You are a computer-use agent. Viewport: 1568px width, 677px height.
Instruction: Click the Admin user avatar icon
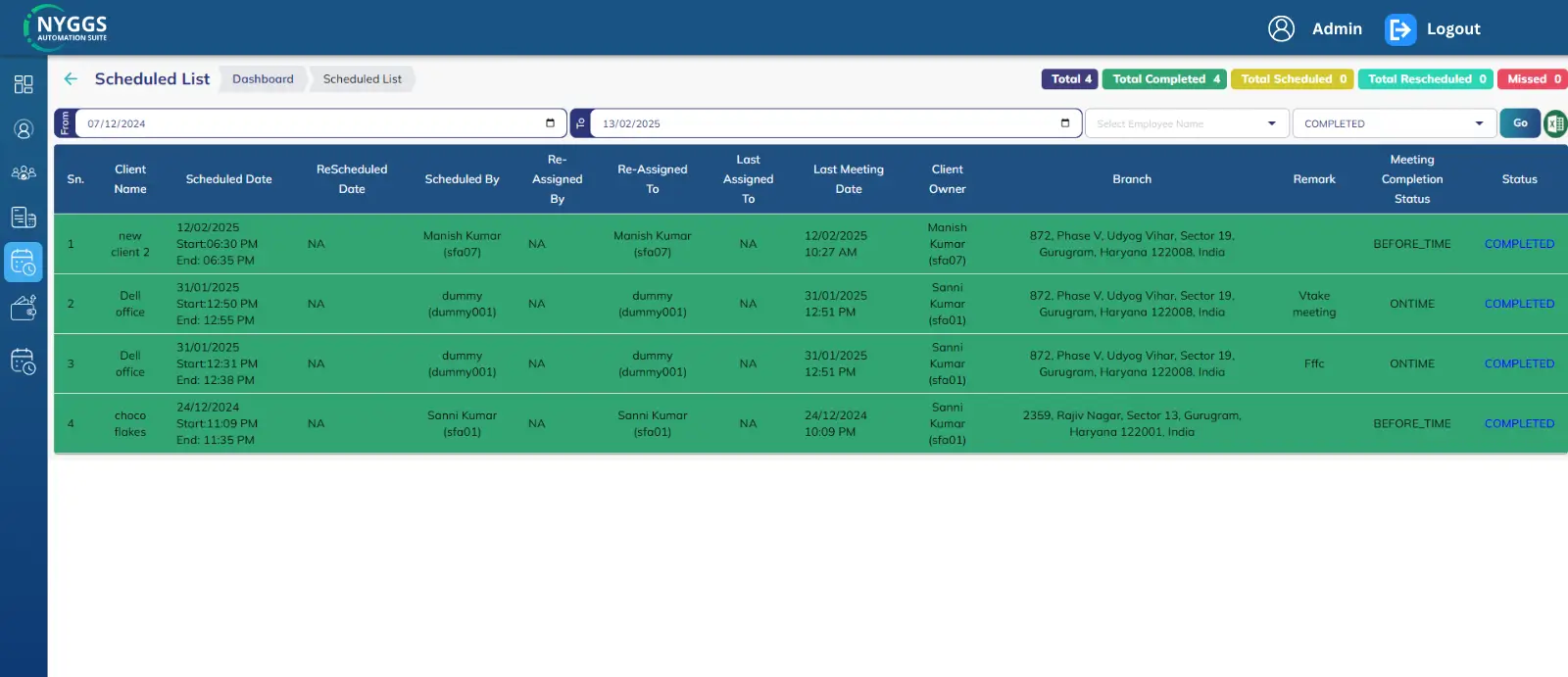tap(1281, 29)
